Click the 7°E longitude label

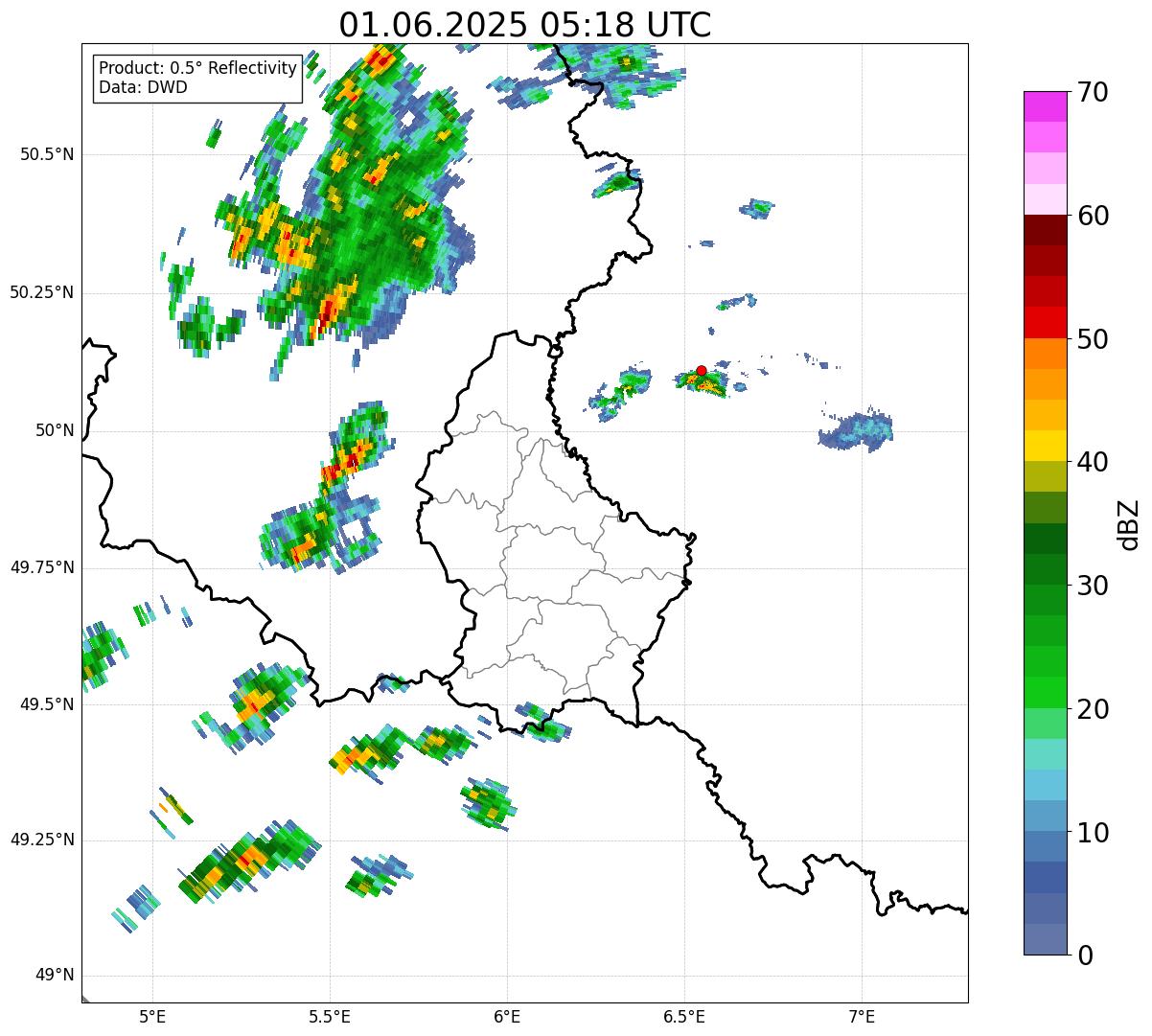(x=862, y=1016)
